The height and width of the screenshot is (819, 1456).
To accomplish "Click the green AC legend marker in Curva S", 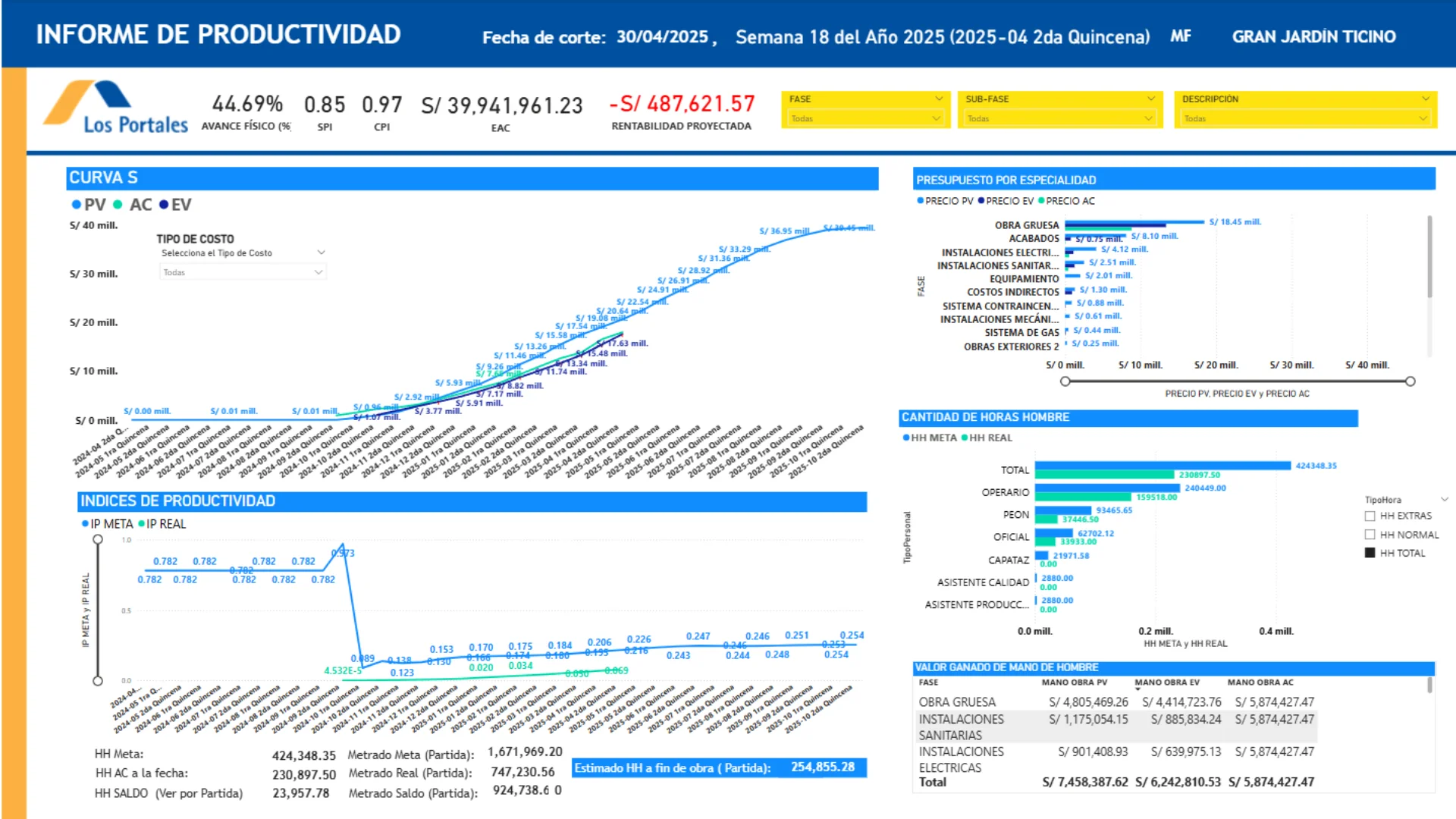I will tap(118, 205).
